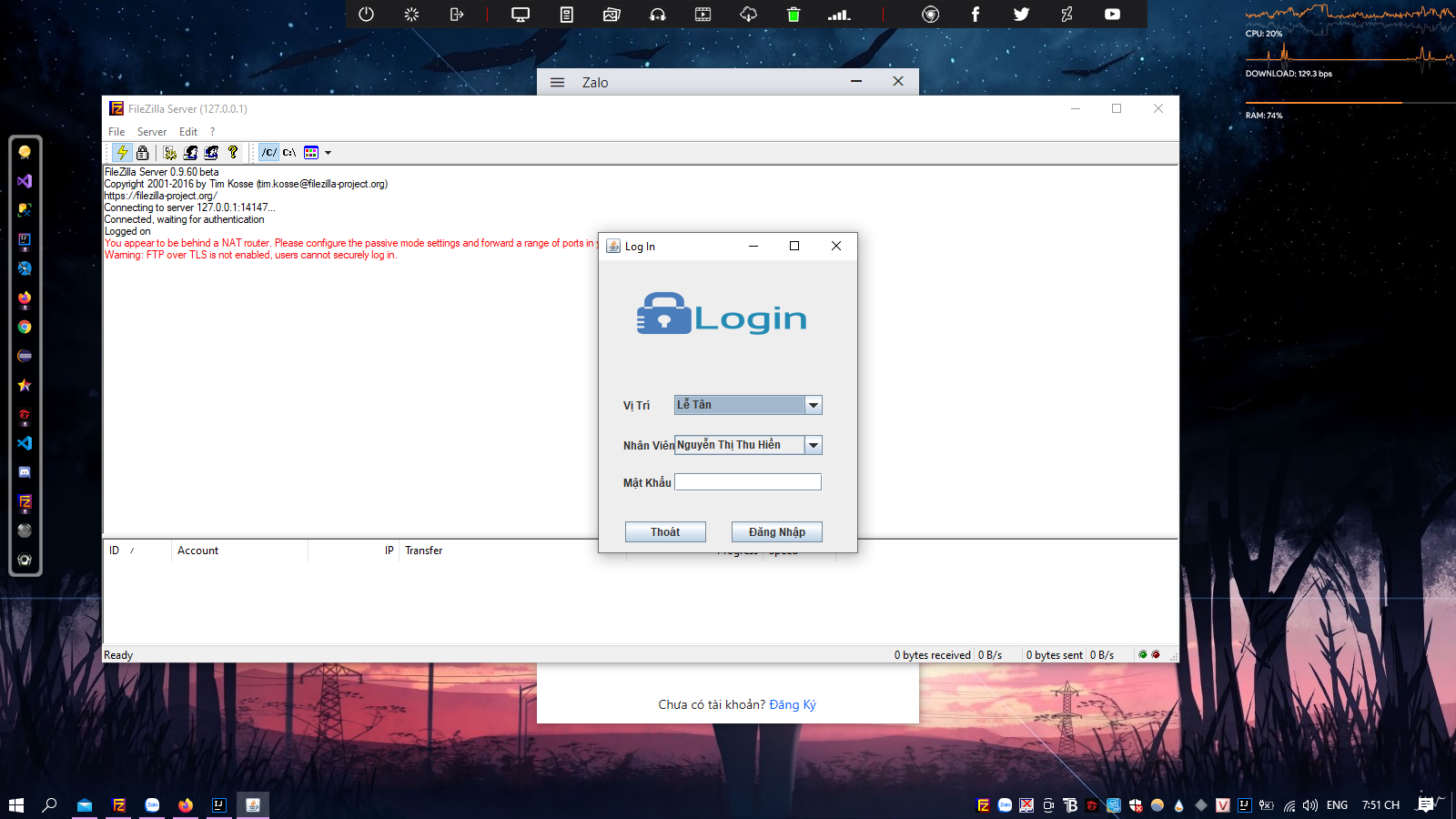Sort connections by Account column header

pos(239,551)
